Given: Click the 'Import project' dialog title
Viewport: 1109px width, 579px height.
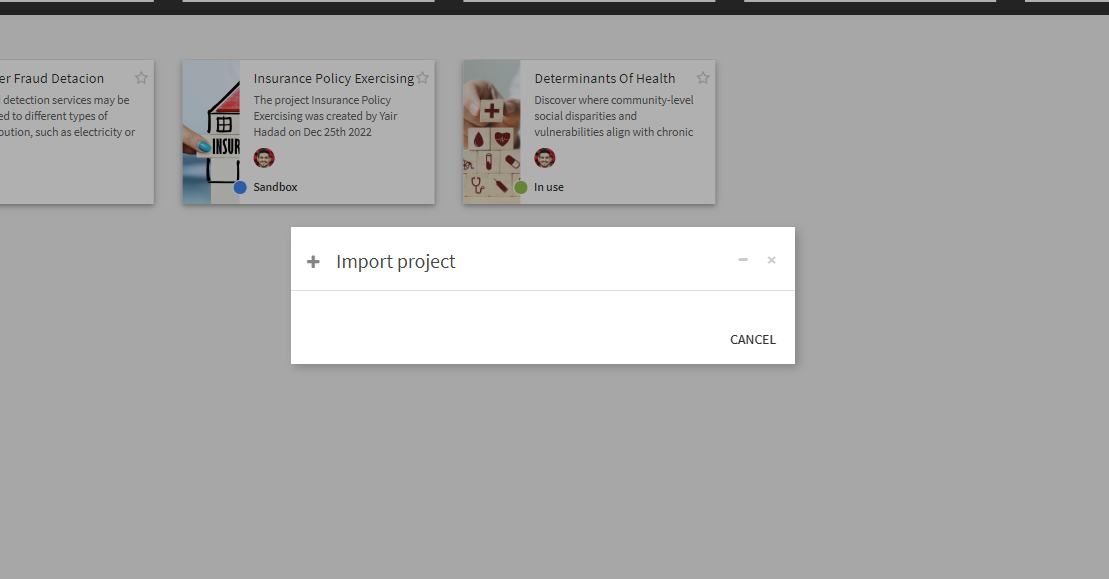Looking at the screenshot, I should [x=395, y=262].
